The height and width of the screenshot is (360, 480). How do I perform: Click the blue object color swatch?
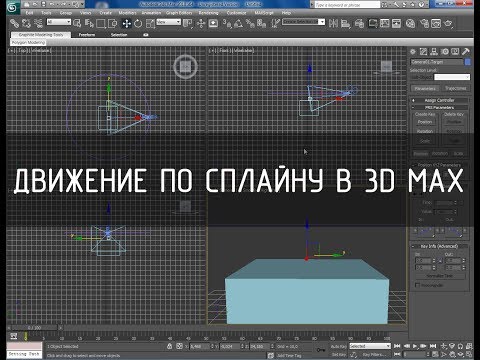pos(468,62)
